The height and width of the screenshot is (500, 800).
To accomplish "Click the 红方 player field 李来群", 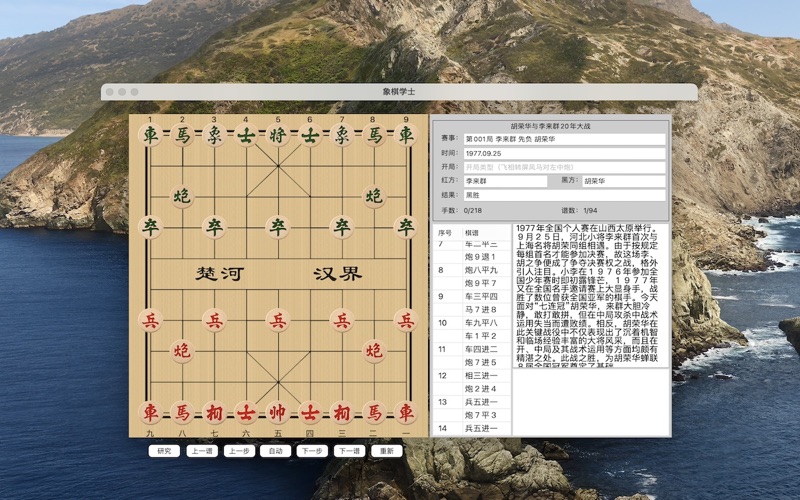I will (x=505, y=181).
